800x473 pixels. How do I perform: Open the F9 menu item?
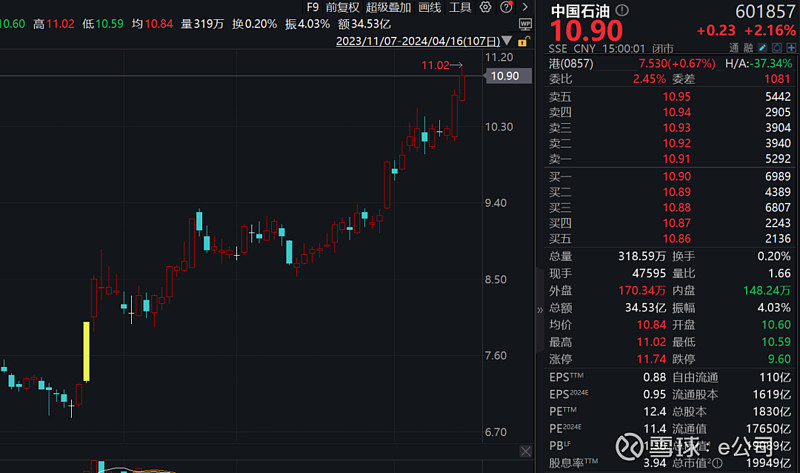[312, 7]
